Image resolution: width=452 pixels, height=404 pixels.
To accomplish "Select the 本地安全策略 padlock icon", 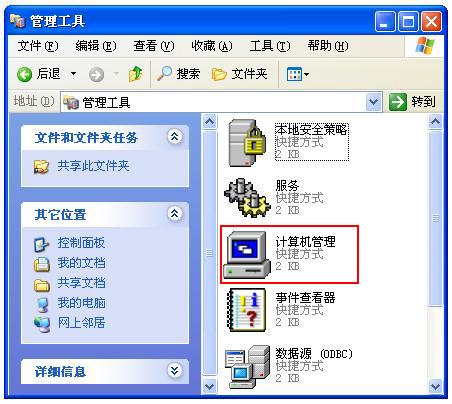I will click(x=247, y=143).
